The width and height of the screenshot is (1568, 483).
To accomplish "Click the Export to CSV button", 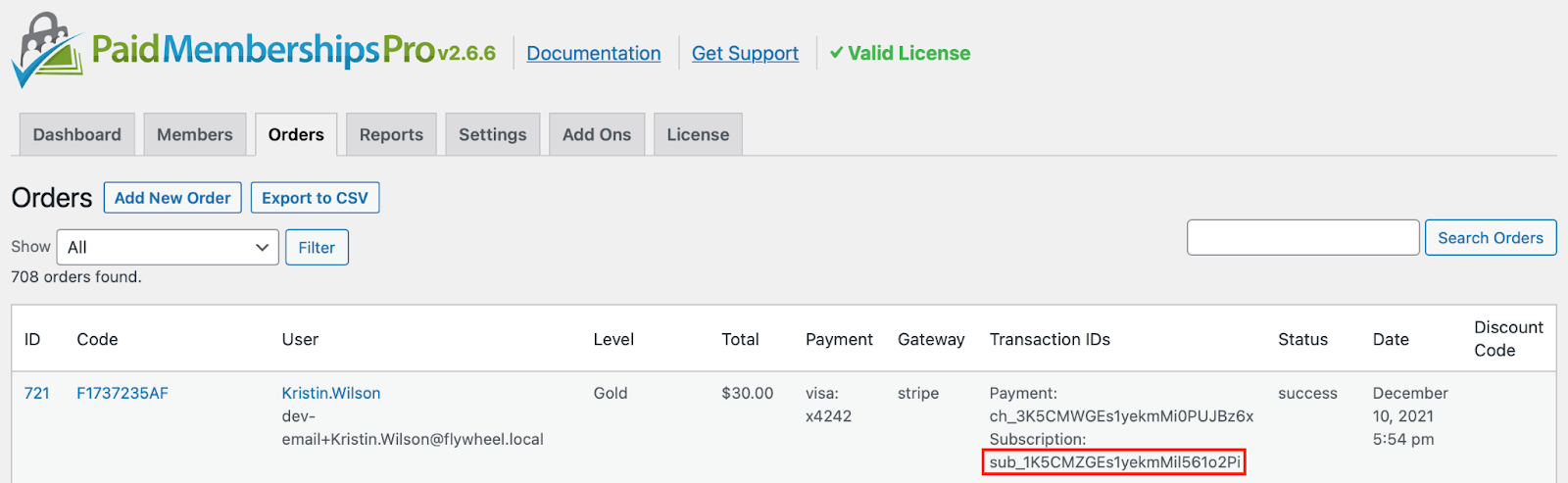I will [x=315, y=198].
